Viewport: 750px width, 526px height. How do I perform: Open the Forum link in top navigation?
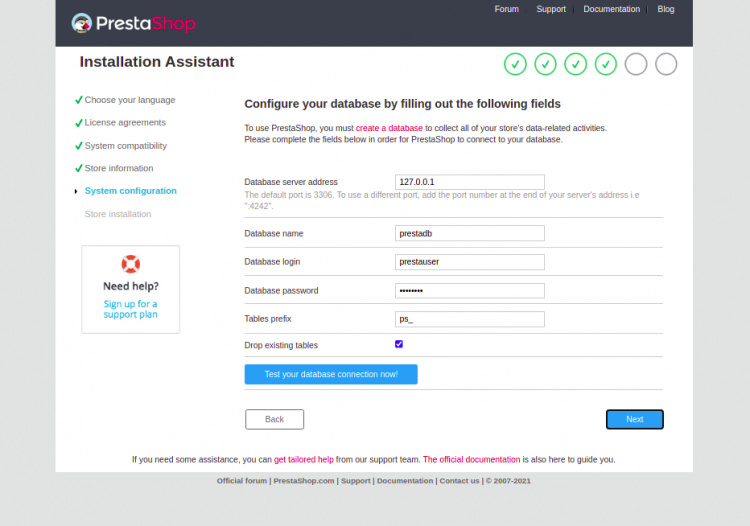click(506, 9)
